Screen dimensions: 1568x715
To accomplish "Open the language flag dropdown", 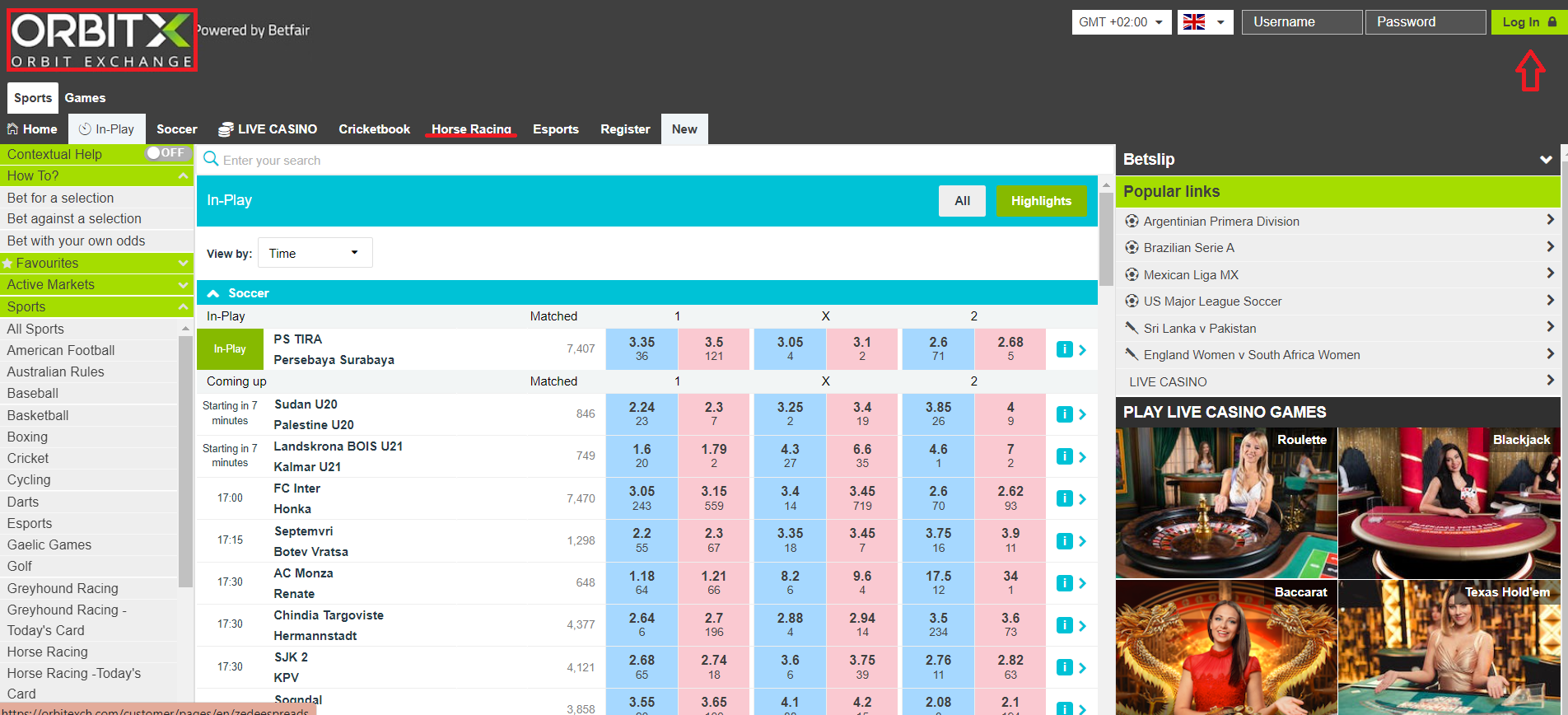I will click(x=1205, y=22).
